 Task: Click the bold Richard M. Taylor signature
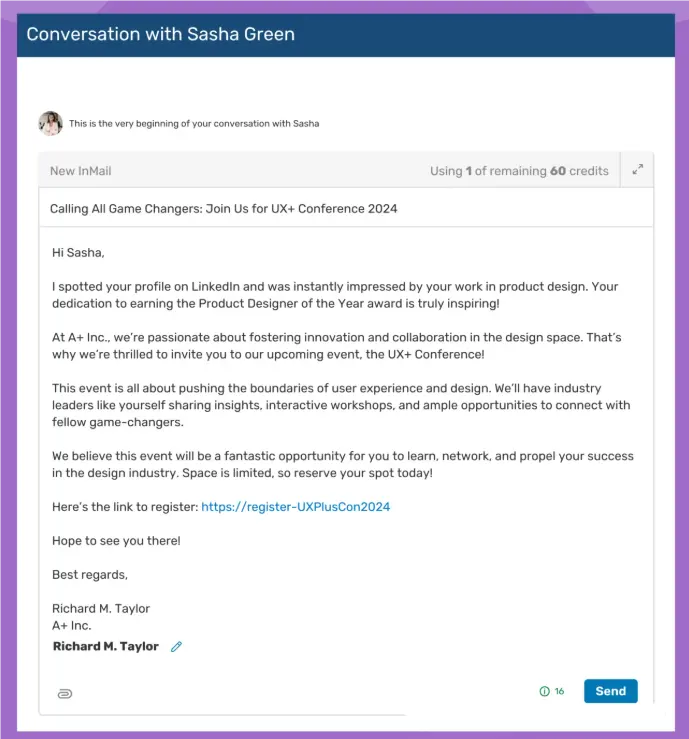(x=105, y=647)
